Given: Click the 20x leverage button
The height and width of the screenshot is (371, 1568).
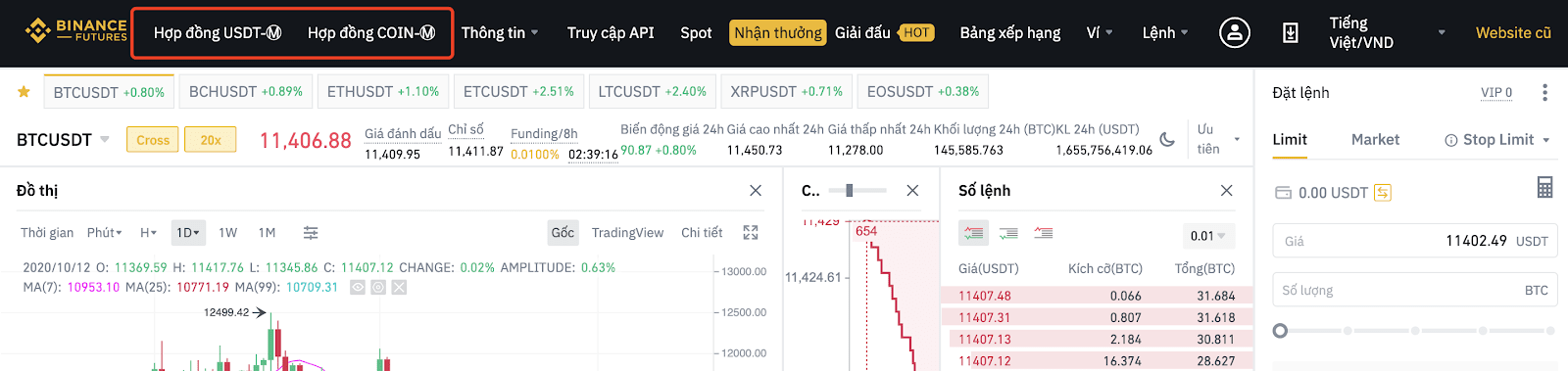Looking at the screenshot, I should 211,140.
